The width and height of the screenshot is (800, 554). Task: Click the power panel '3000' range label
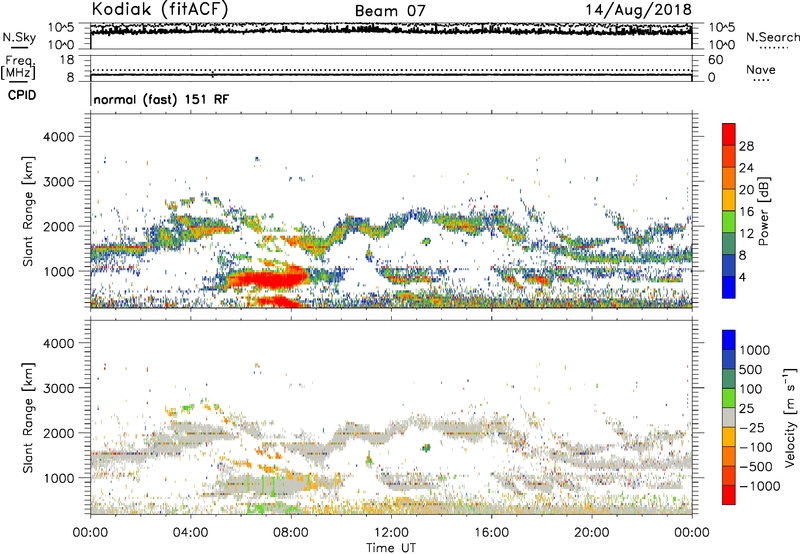tap(58, 182)
